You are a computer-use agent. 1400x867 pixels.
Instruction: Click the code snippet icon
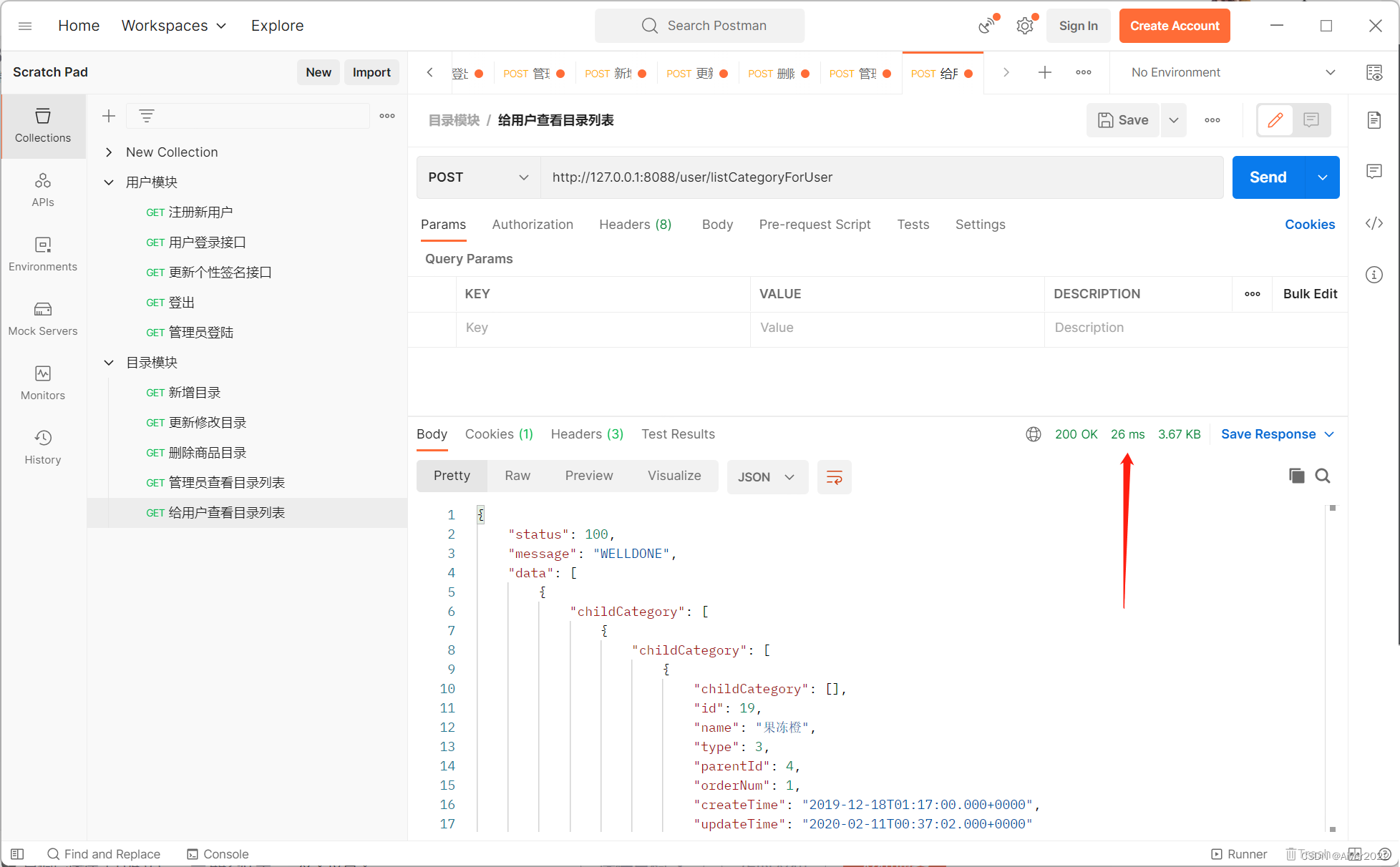point(1374,224)
